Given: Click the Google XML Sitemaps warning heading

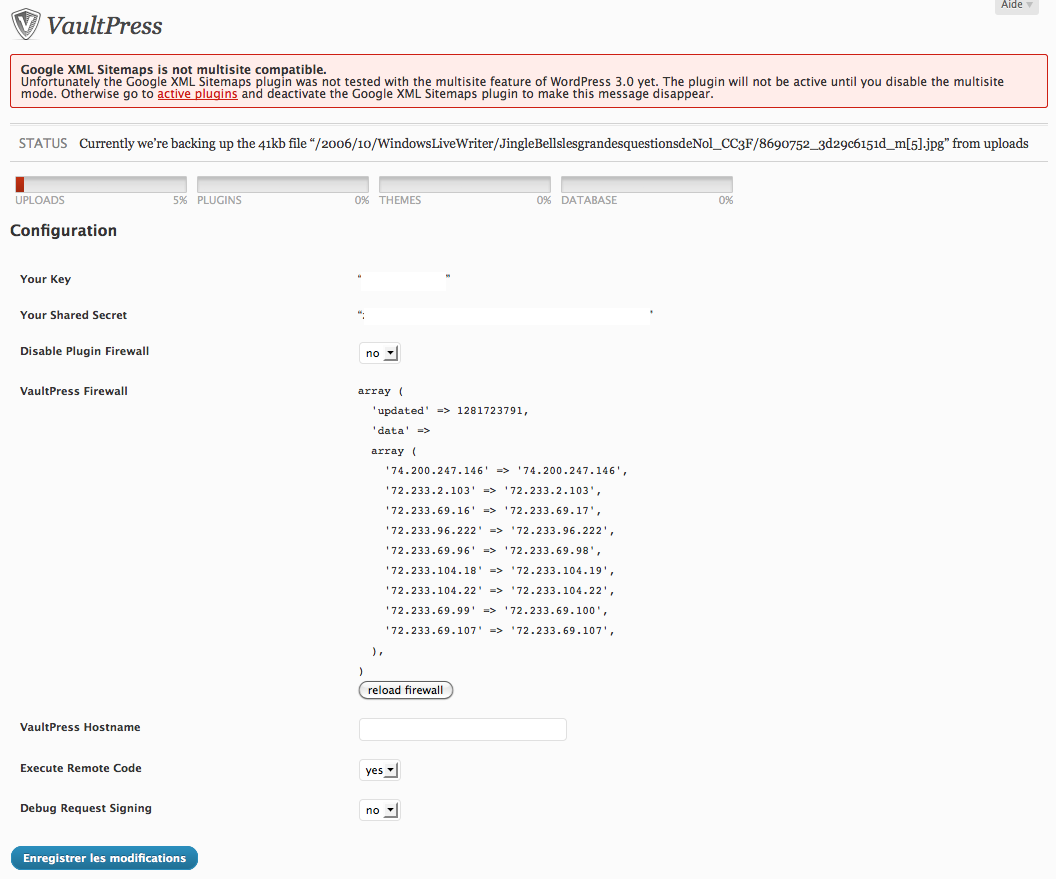Looking at the screenshot, I should coord(173,69).
